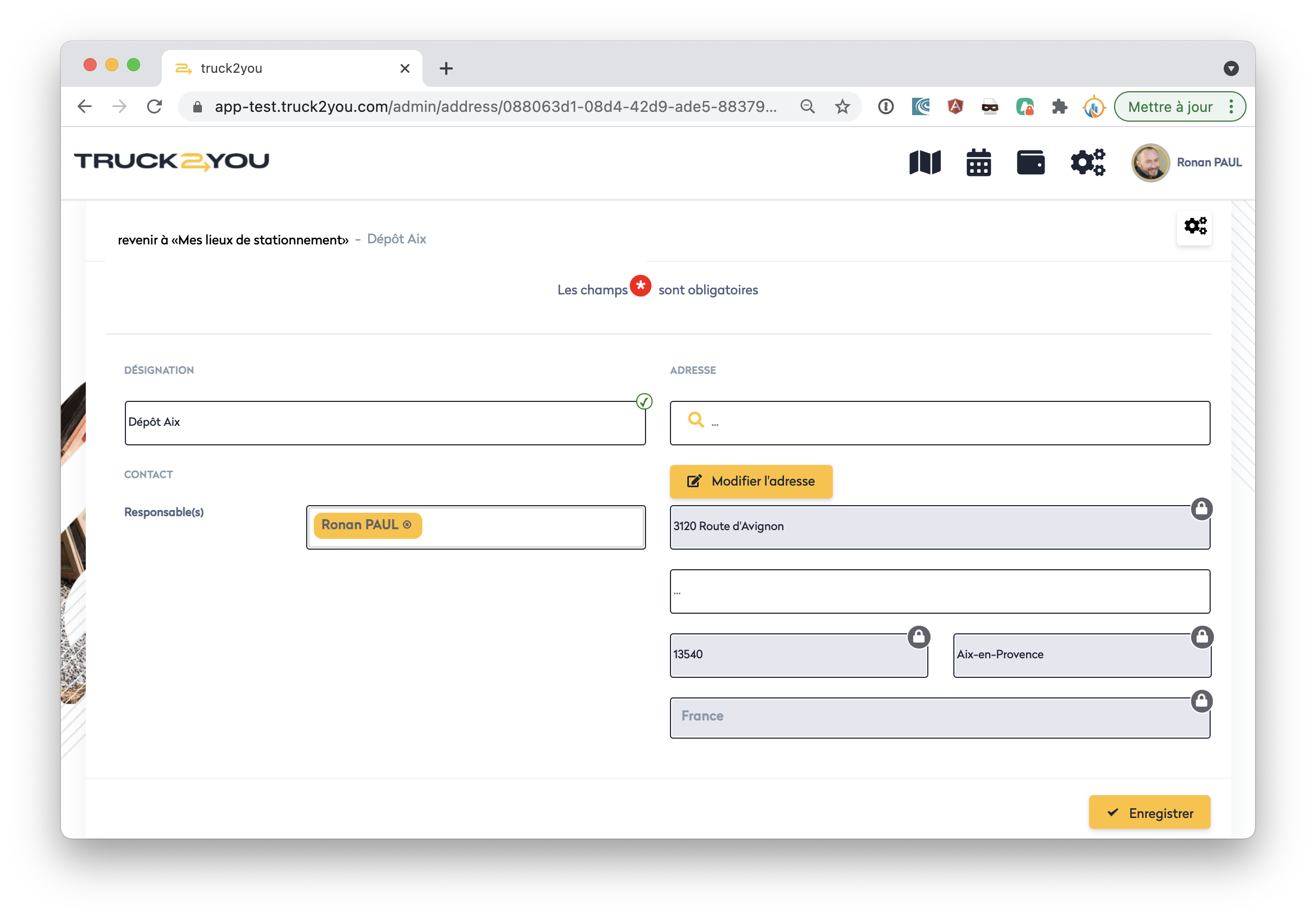
Task: Open the Chrome three-dot menu
Action: pos(1231,106)
